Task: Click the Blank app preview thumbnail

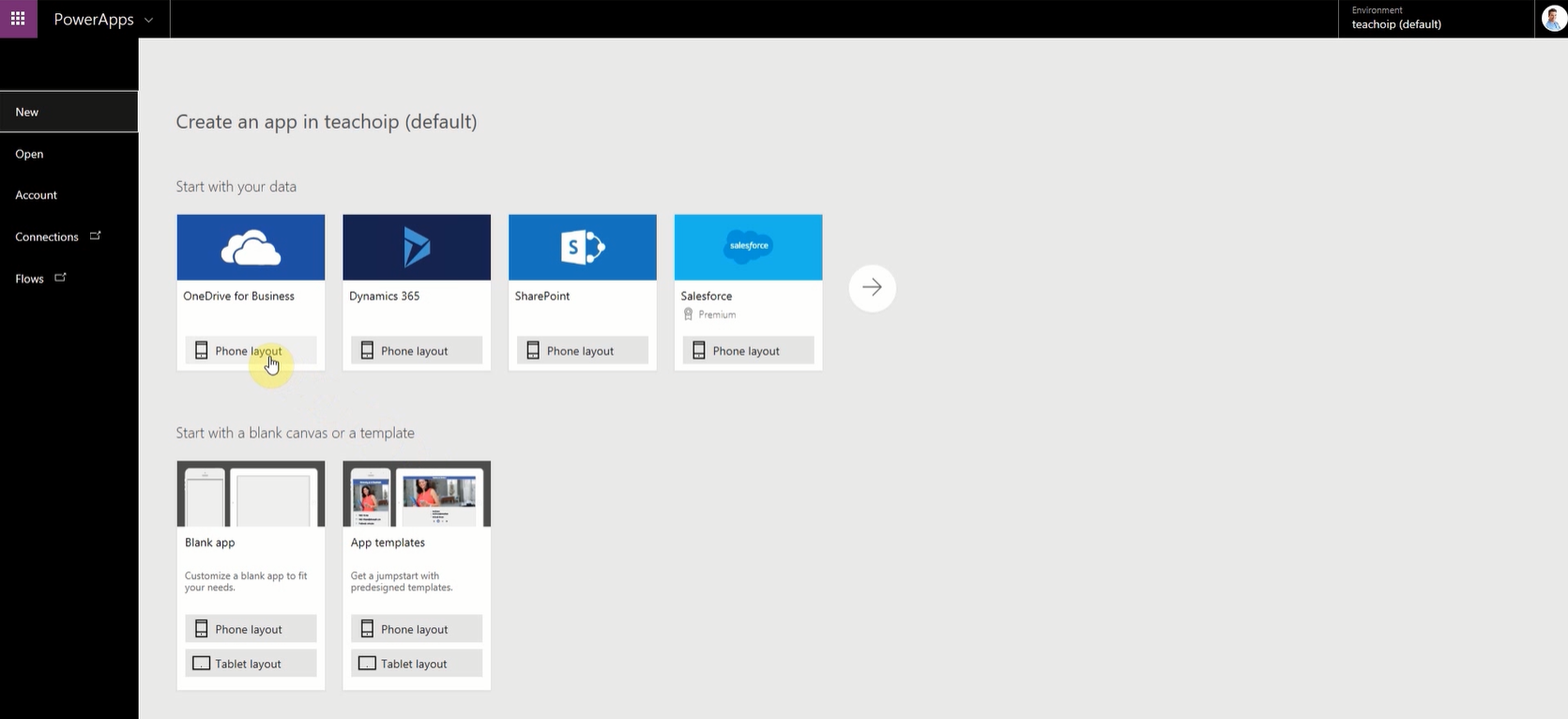Action: (x=251, y=494)
